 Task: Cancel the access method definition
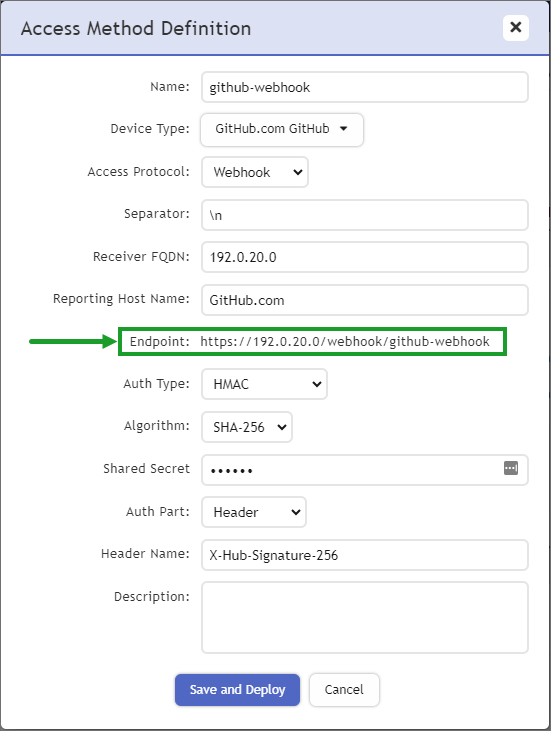coord(344,690)
